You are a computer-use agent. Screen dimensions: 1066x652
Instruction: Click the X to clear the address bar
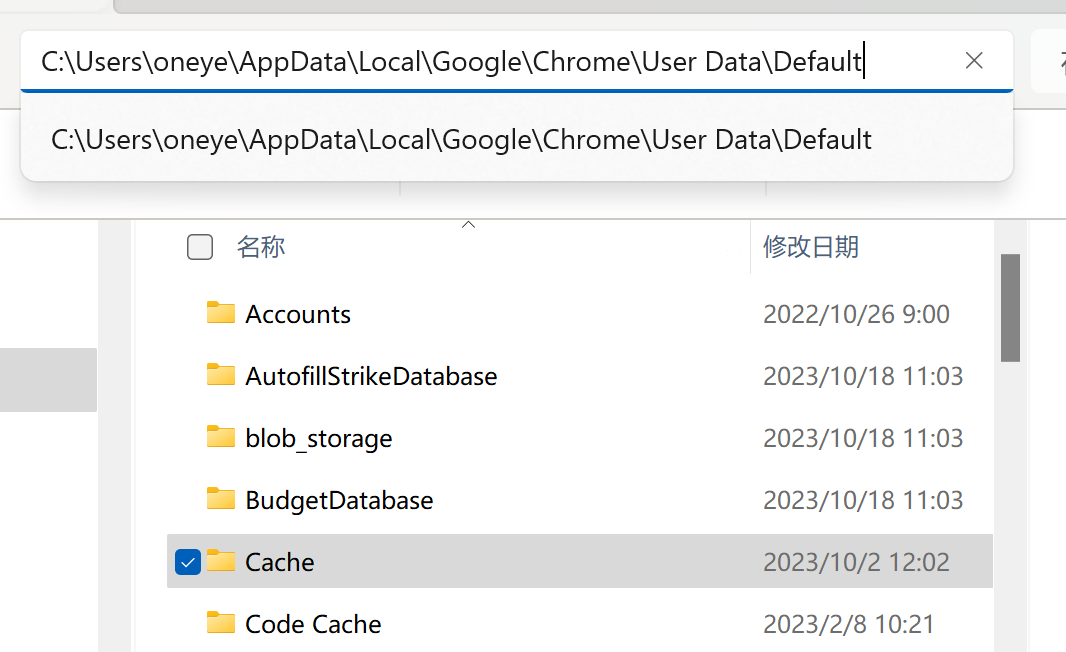[x=974, y=60]
